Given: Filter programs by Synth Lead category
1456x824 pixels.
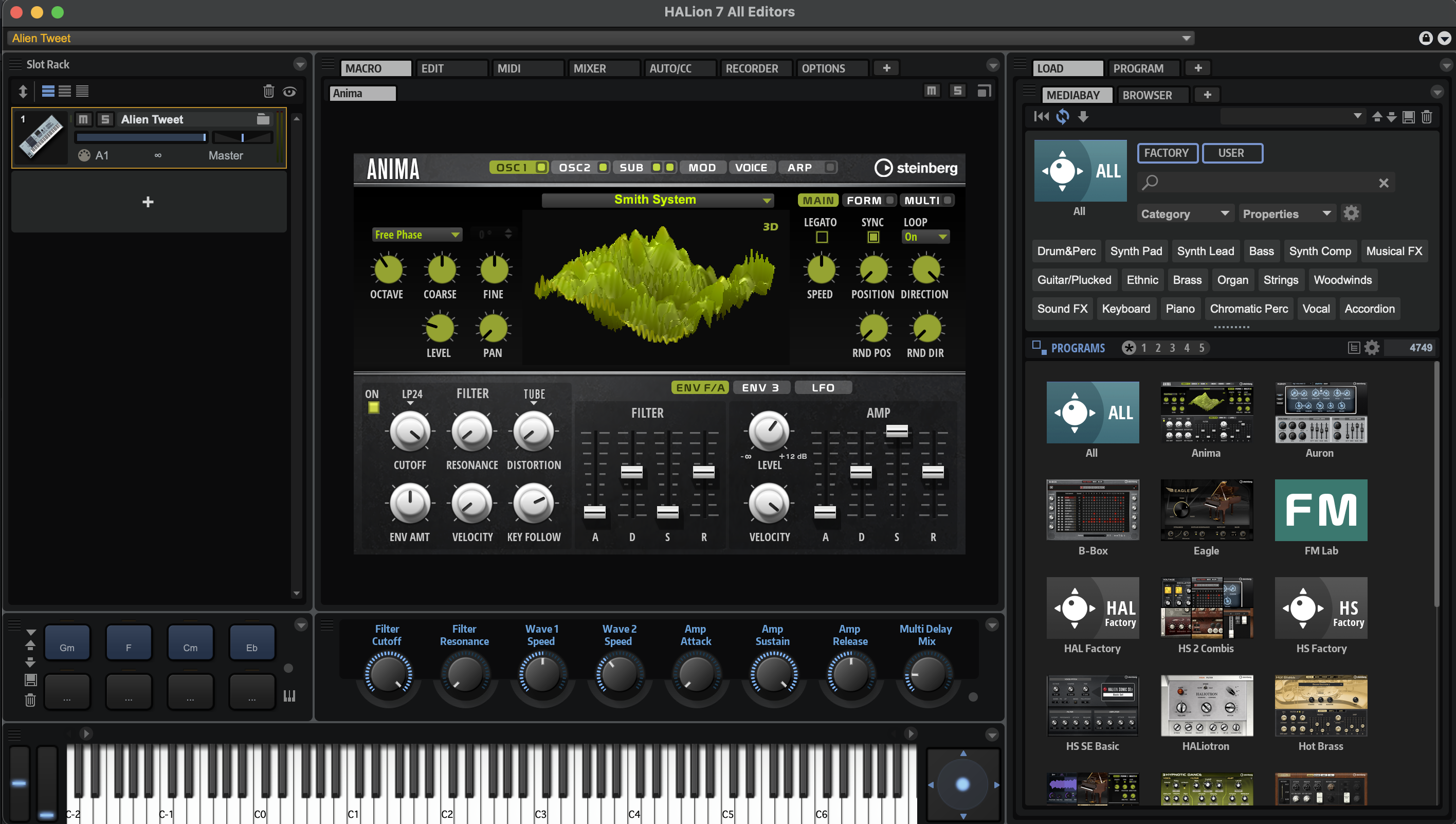Looking at the screenshot, I should 1206,250.
